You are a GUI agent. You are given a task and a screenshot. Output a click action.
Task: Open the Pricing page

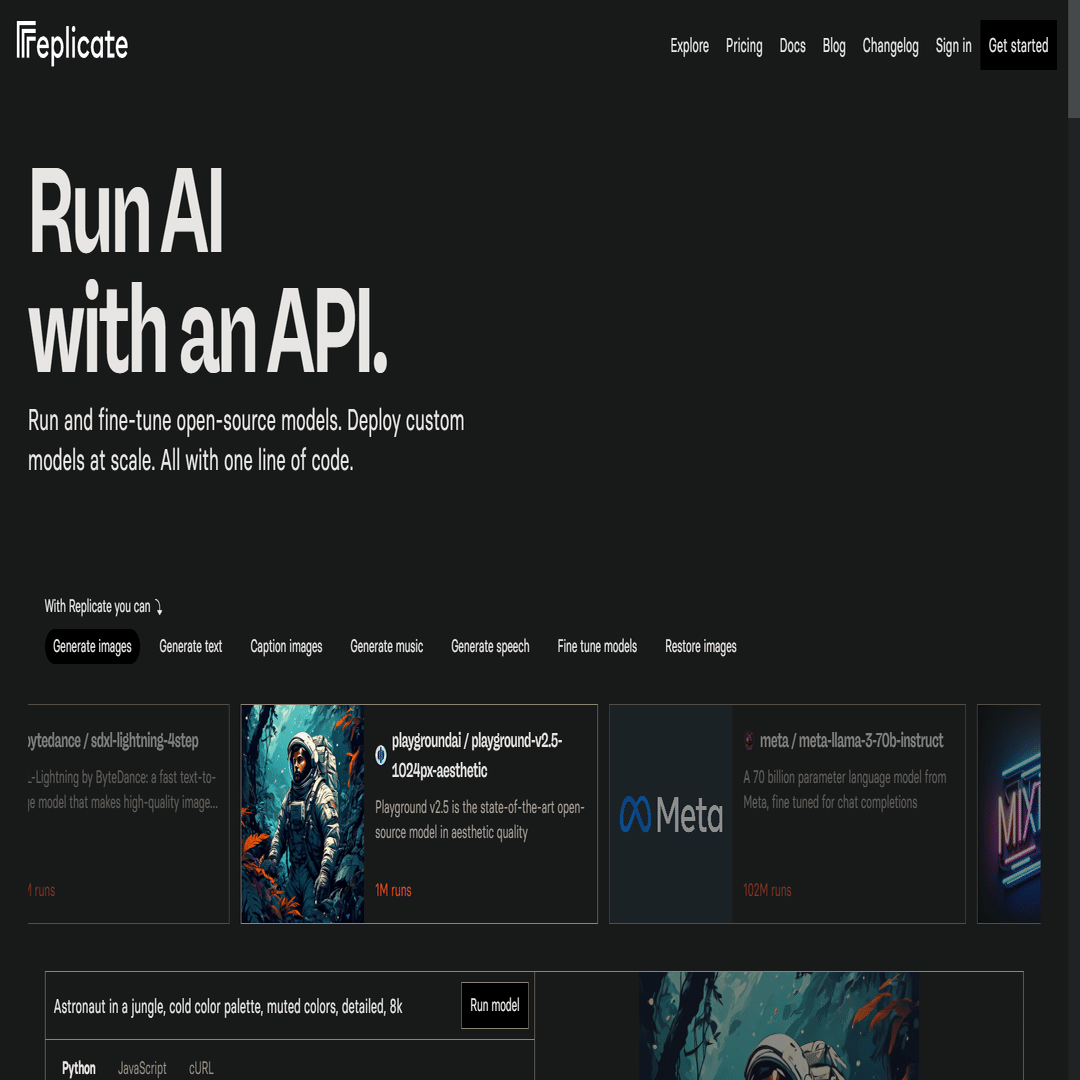tap(744, 45)
